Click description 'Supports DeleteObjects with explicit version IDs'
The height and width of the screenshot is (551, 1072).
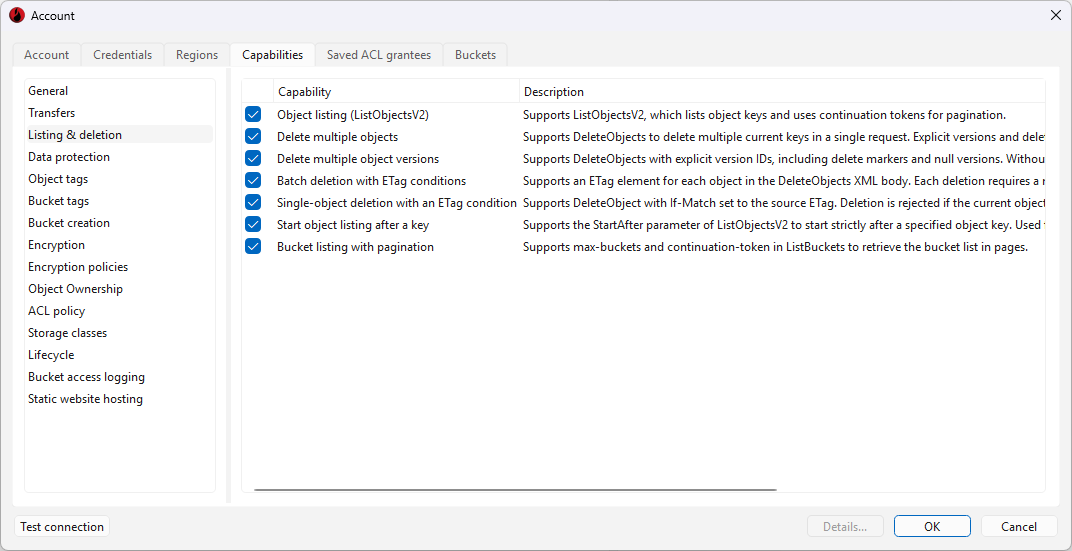[x=783, y=159]
